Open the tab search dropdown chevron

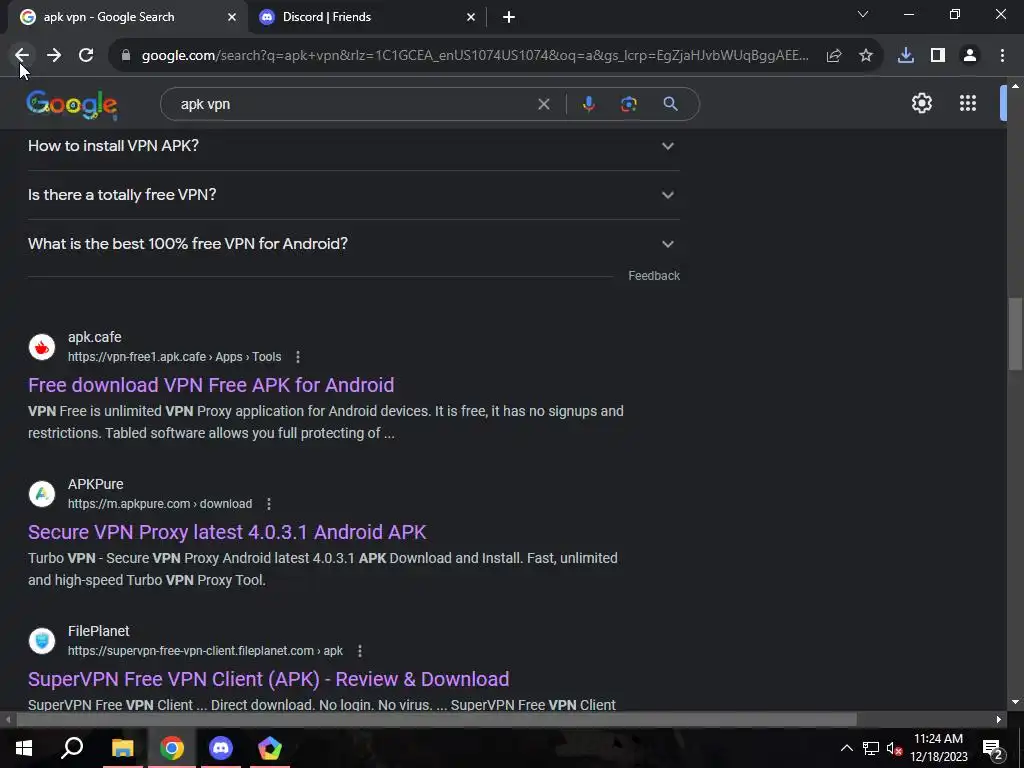(863, 14)
